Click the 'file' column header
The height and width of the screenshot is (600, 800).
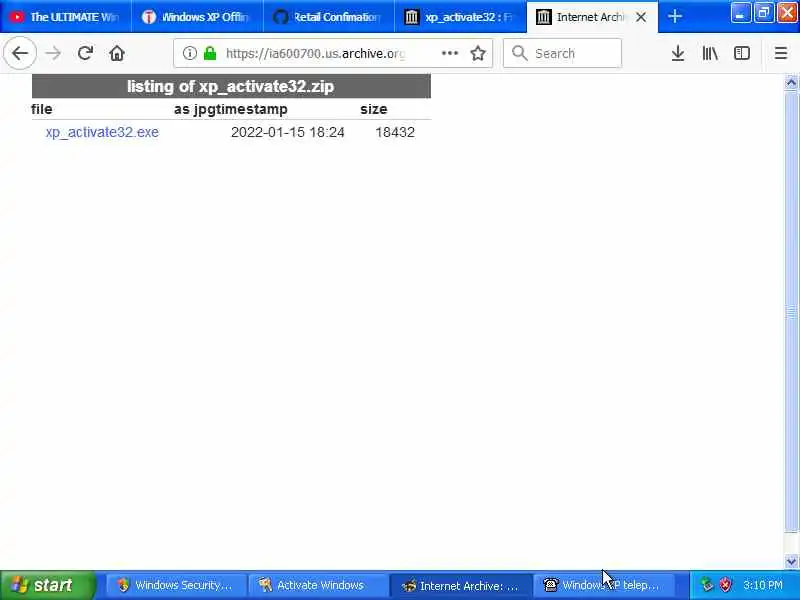coord(41,109)
